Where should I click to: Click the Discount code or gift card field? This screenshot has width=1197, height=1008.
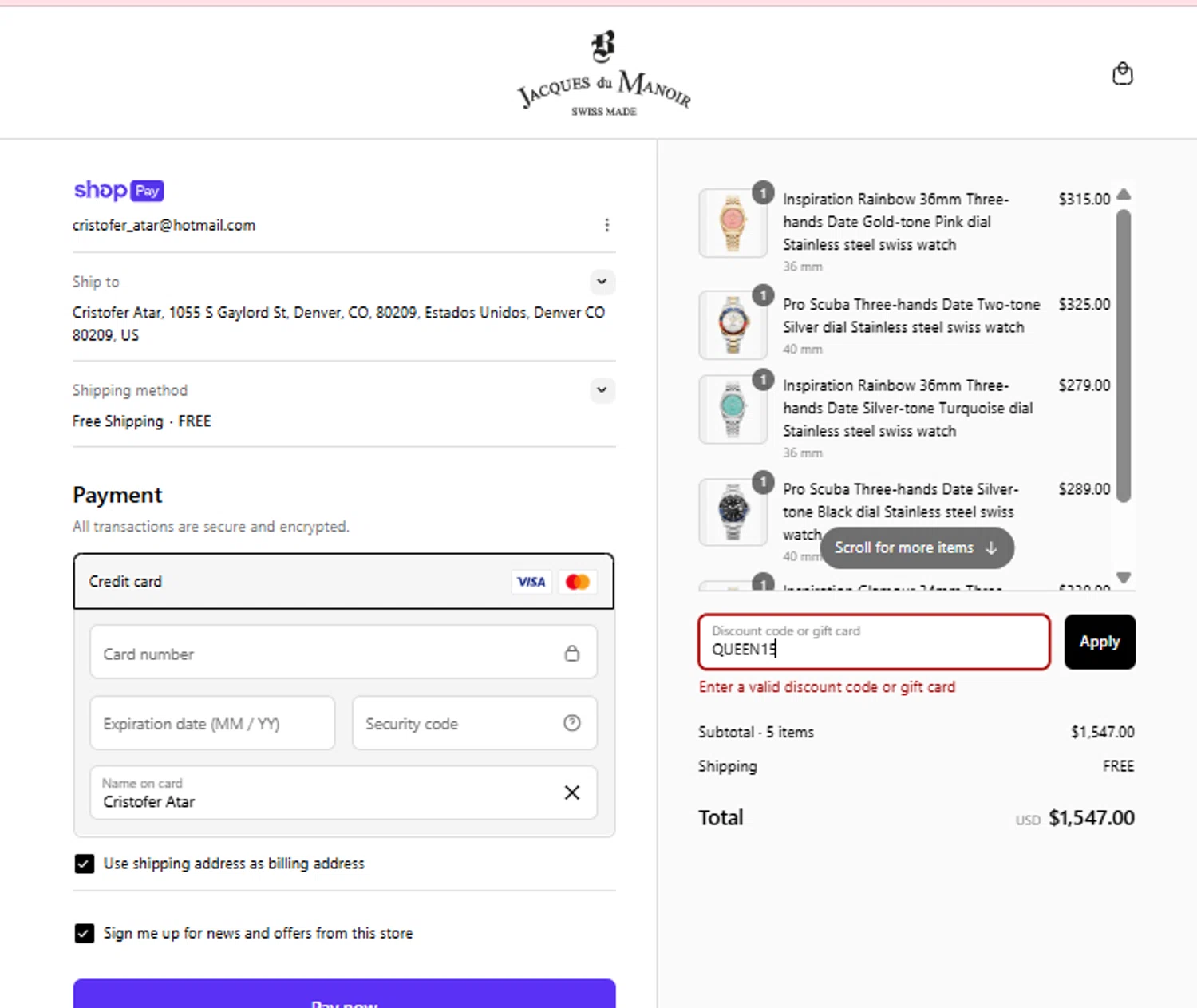pos(874,642)
